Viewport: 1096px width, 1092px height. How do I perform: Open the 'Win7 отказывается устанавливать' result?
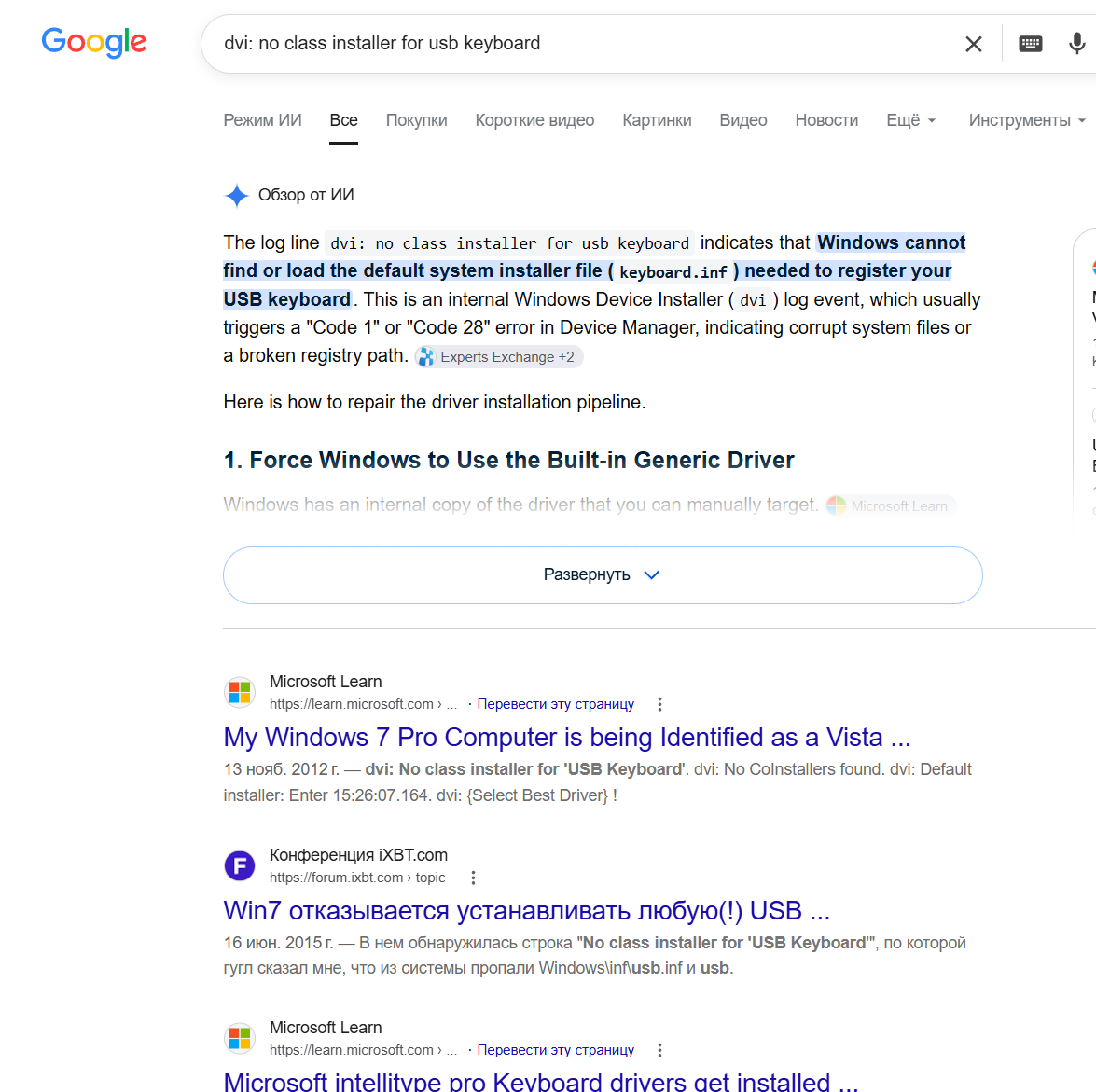point(526,910)
